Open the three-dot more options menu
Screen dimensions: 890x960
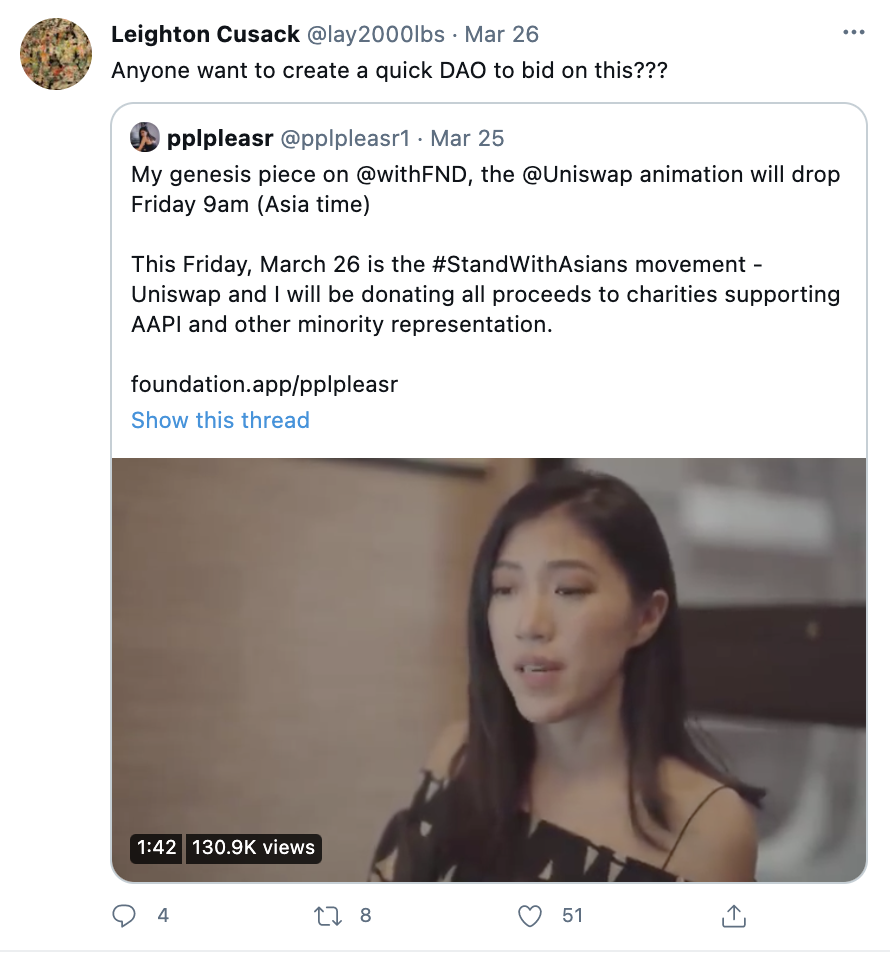854,32
